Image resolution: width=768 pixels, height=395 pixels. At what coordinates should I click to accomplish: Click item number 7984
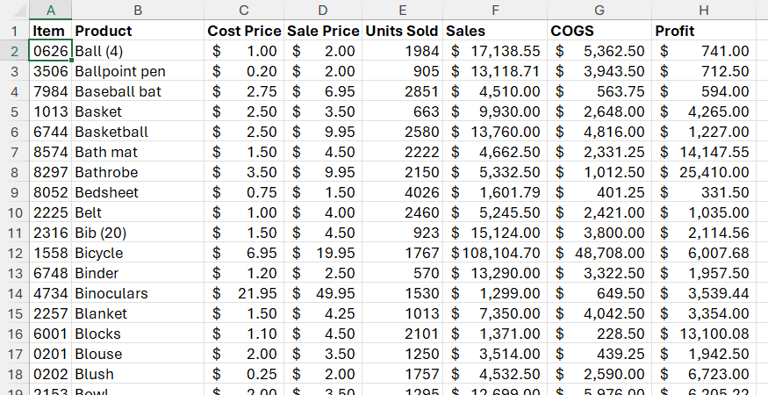point(50,91)
